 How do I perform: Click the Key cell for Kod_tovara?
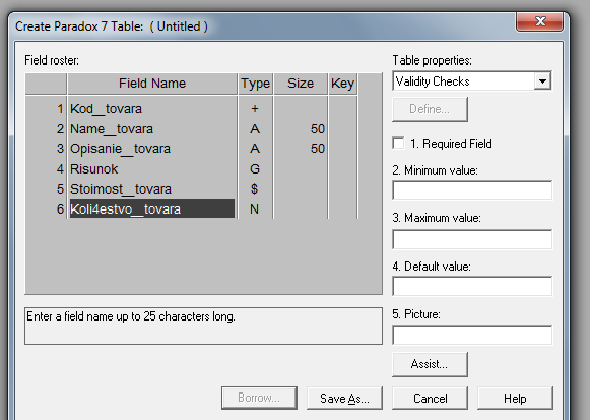[x=342, y=108]
